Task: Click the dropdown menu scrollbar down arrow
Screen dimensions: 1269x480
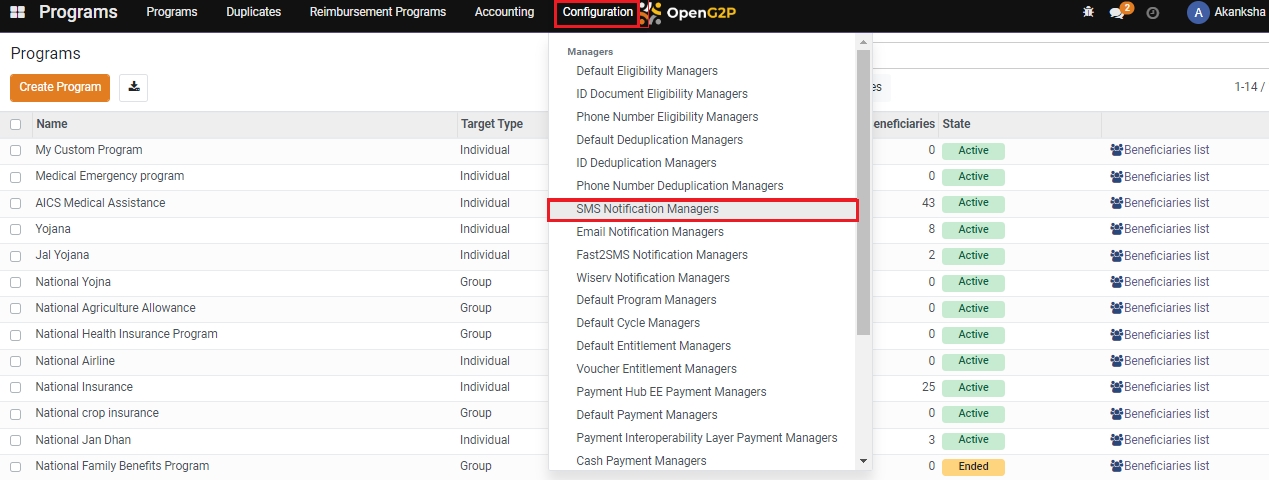Action: pyautogui.click(x=863, y=461)
